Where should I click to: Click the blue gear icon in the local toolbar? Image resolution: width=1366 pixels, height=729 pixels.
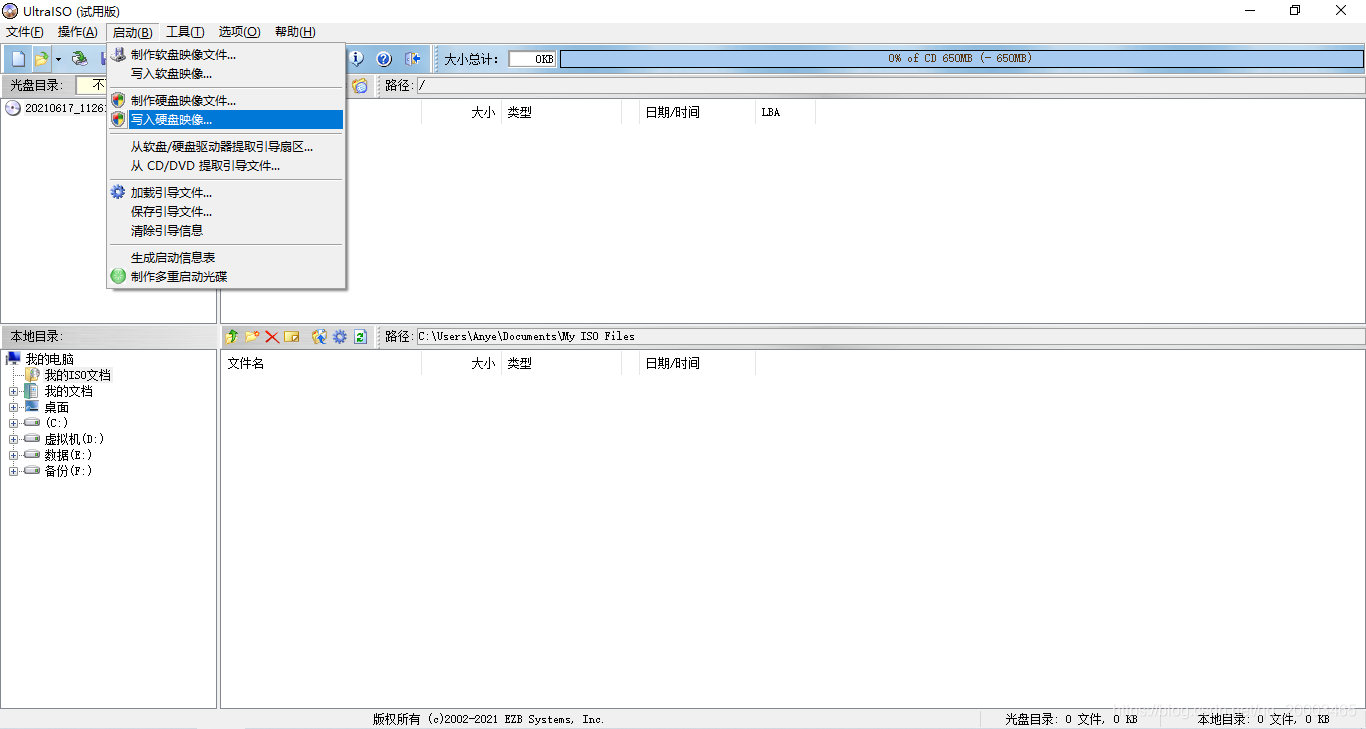(x=340, y=337)
